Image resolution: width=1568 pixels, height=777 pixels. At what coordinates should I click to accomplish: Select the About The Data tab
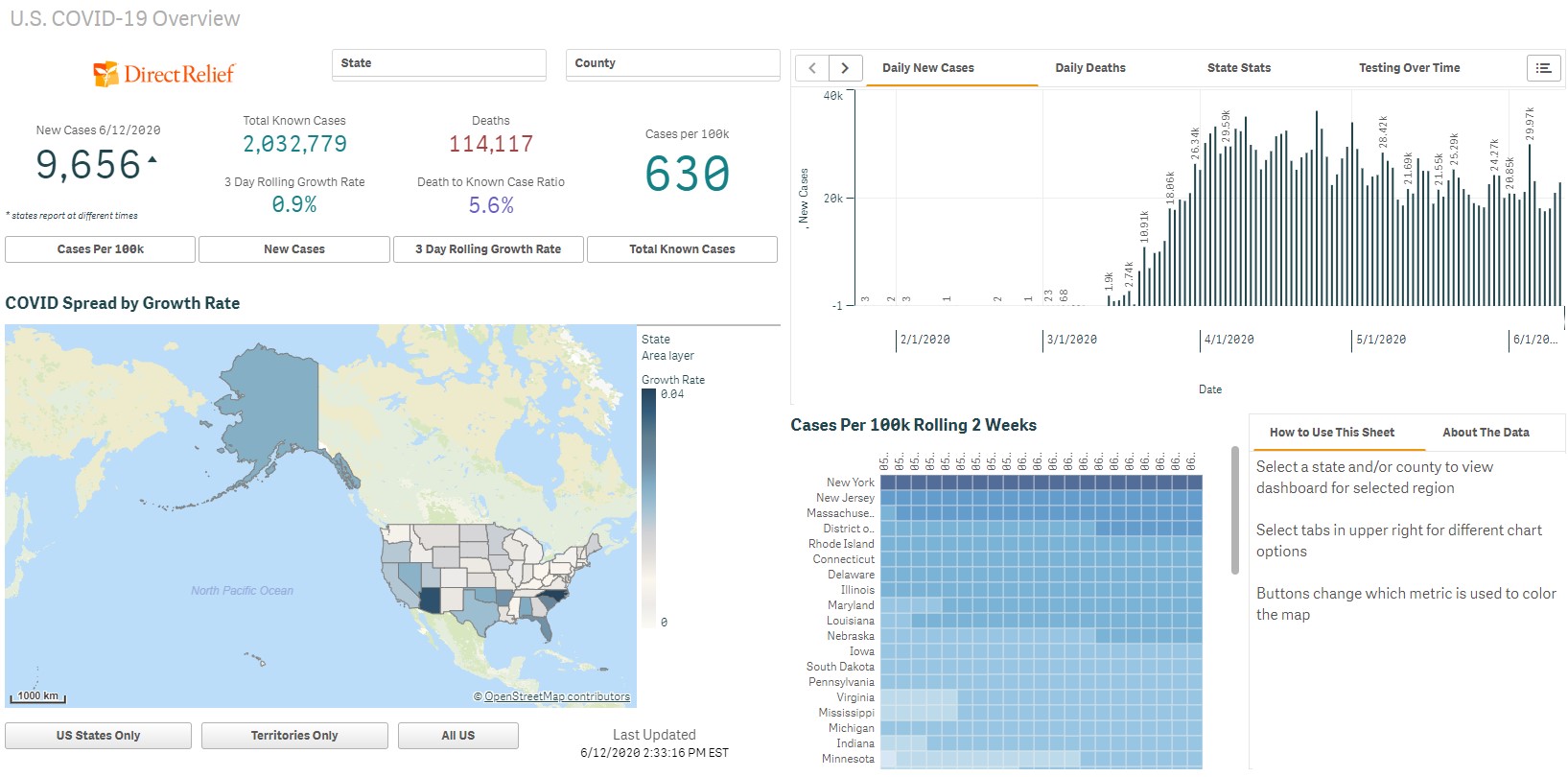(1486, 433)
